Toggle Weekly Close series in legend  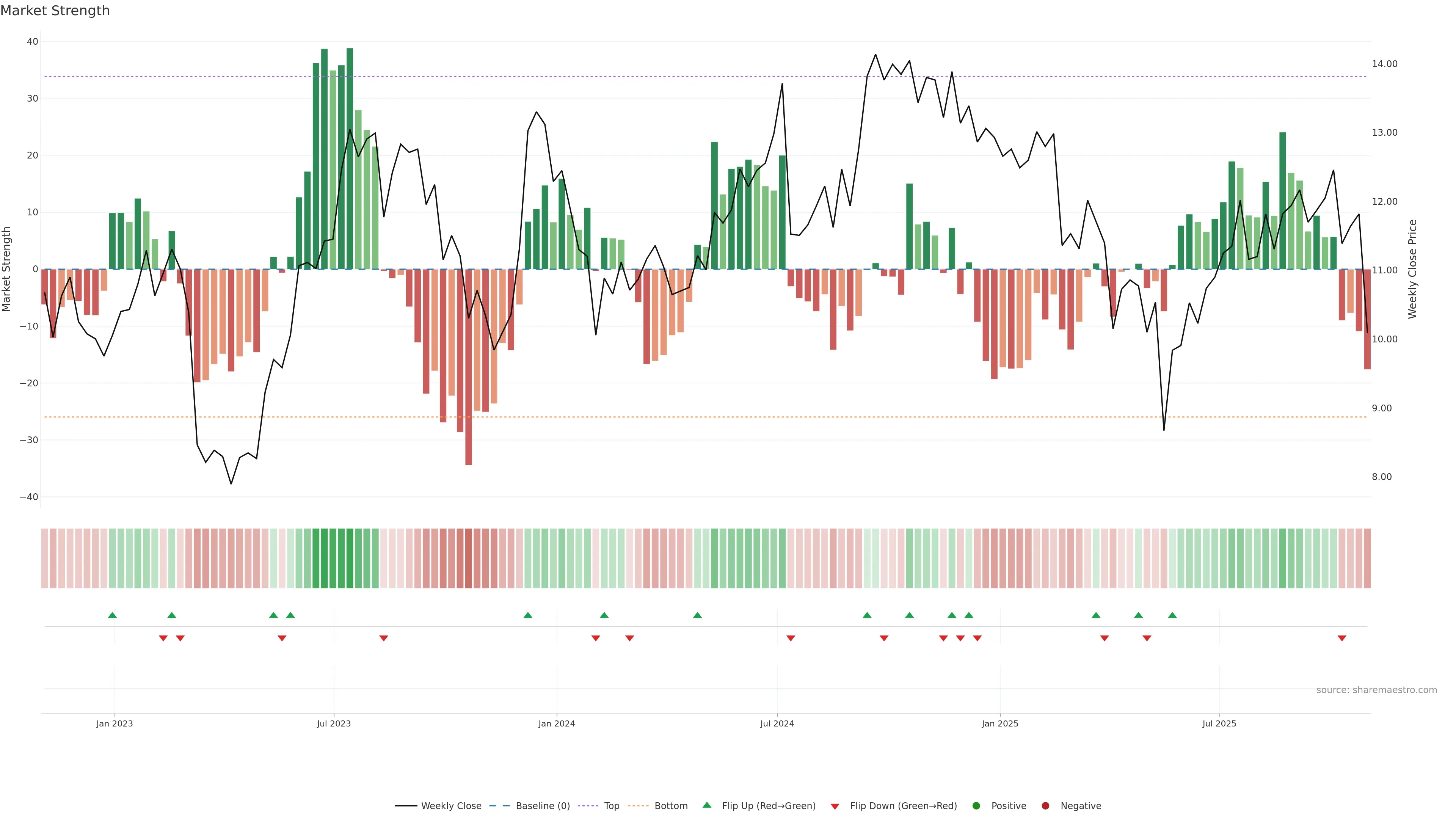coord(450,806)
